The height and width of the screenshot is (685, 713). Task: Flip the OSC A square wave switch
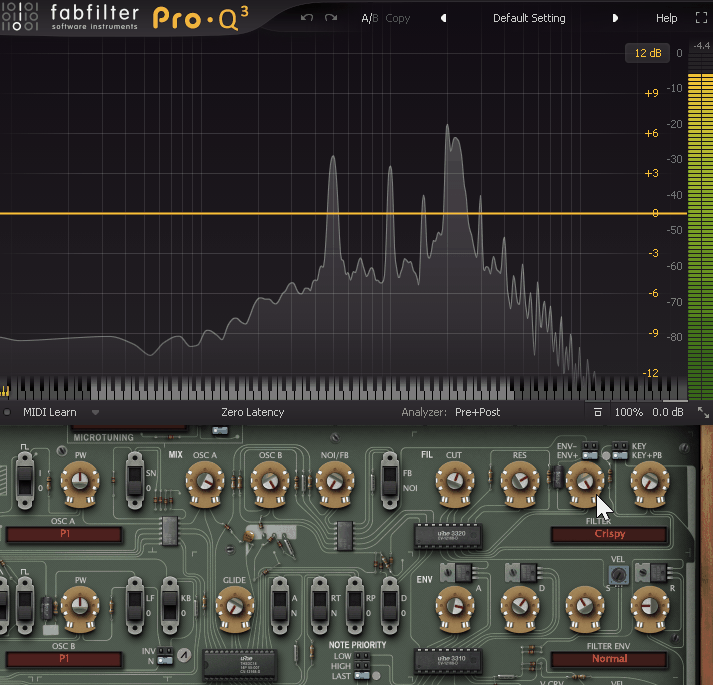point(25,480)
